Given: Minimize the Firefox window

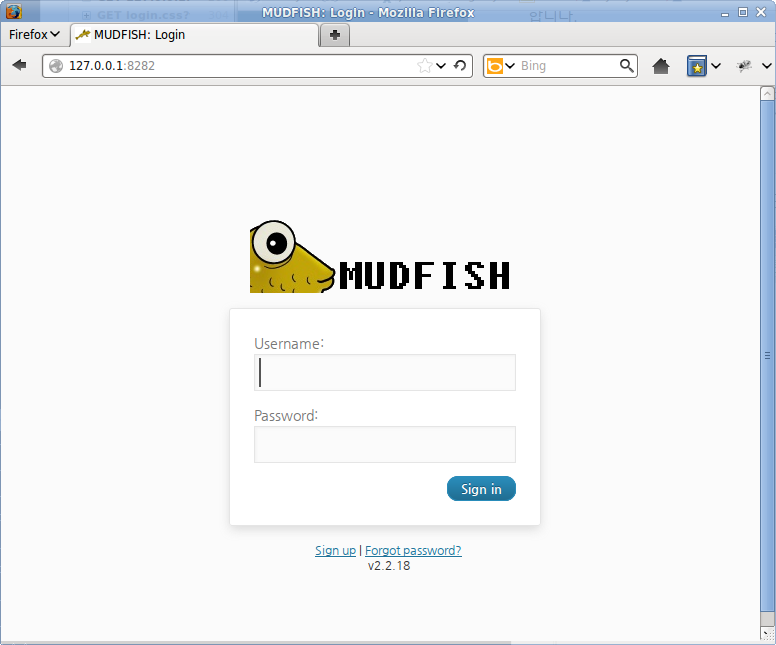Looking at the screenshot, I should coord(725,13).
